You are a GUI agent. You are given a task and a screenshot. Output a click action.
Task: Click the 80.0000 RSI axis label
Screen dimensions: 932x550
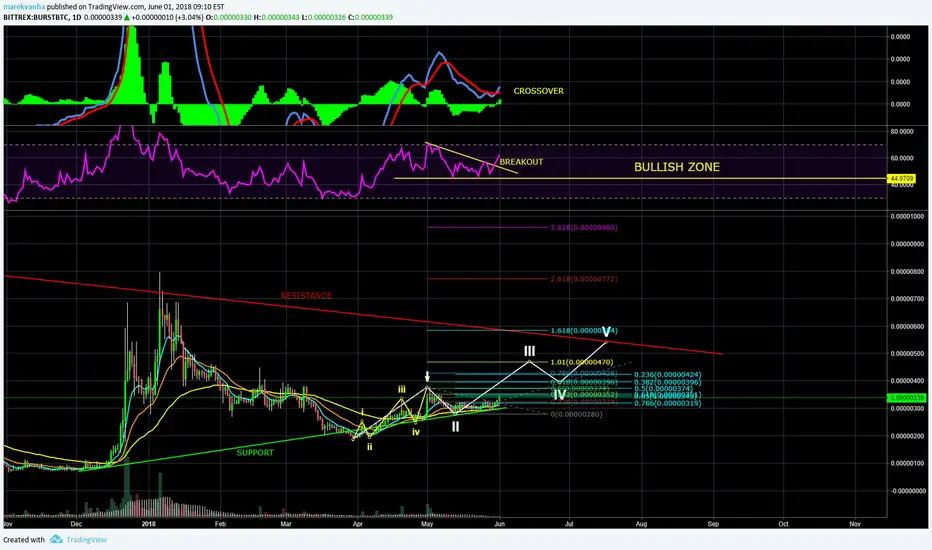[902, 131]
